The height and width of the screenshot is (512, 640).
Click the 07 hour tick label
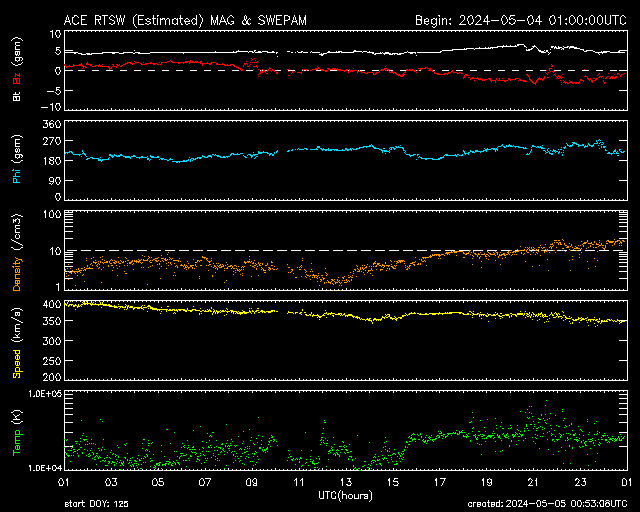[205, 482]
